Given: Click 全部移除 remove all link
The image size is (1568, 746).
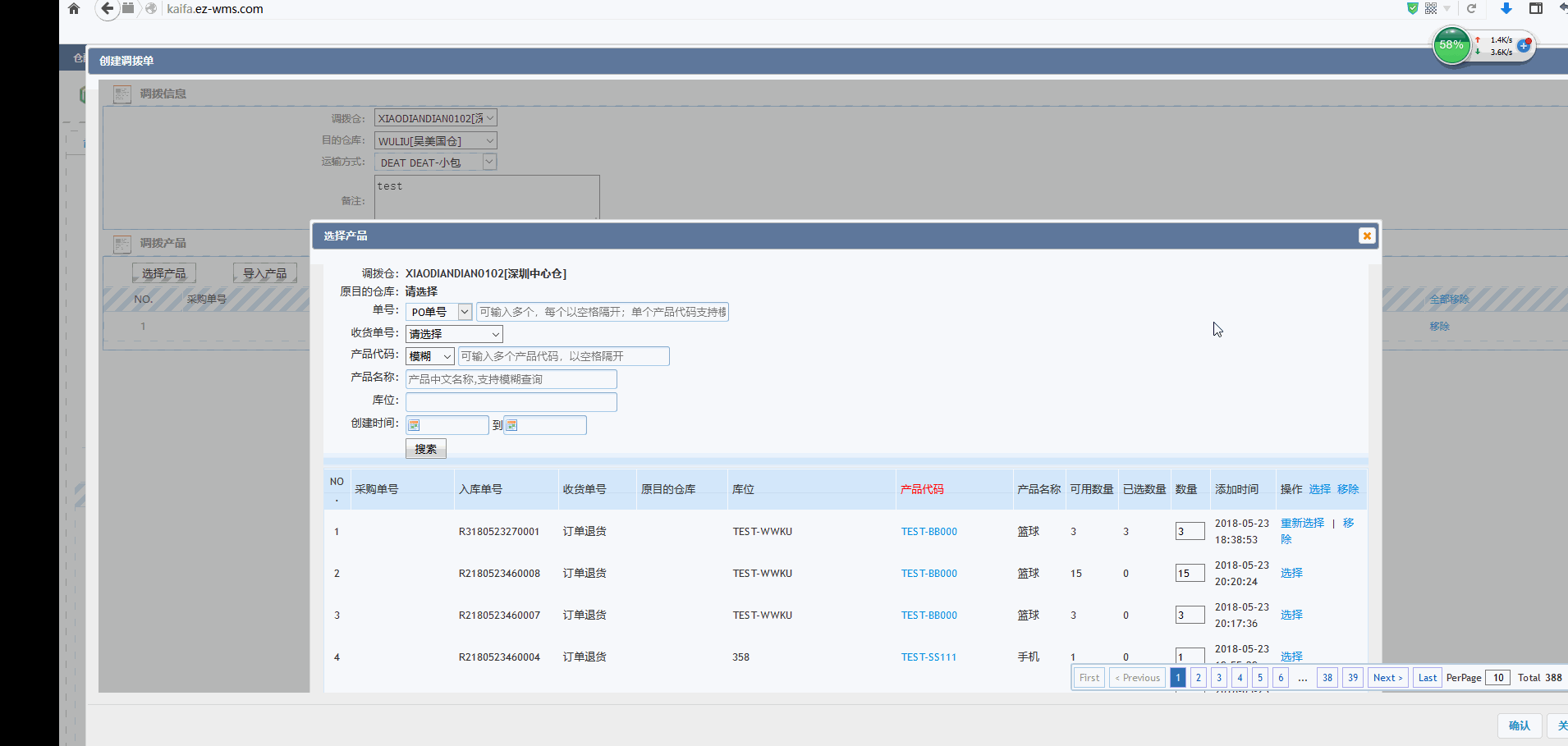Looking at the screenshot, I should coord(1449,299).
